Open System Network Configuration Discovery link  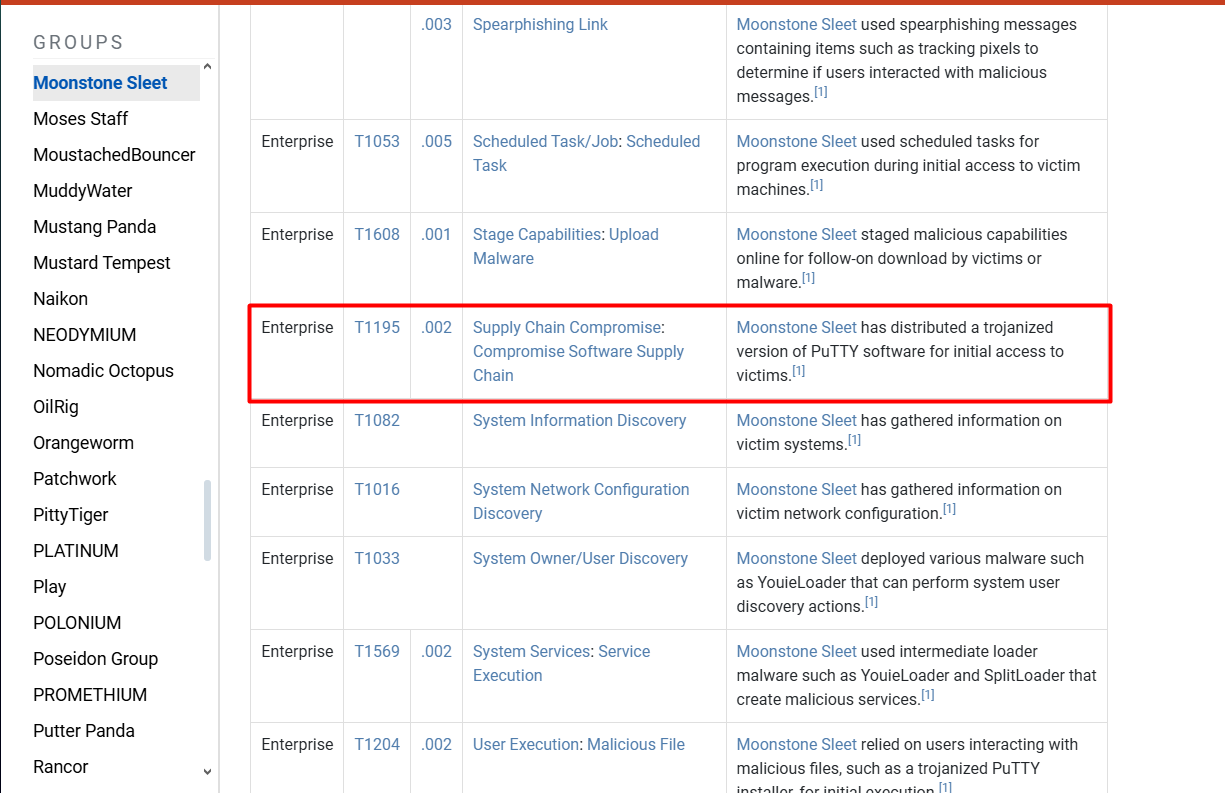point(581,502)
